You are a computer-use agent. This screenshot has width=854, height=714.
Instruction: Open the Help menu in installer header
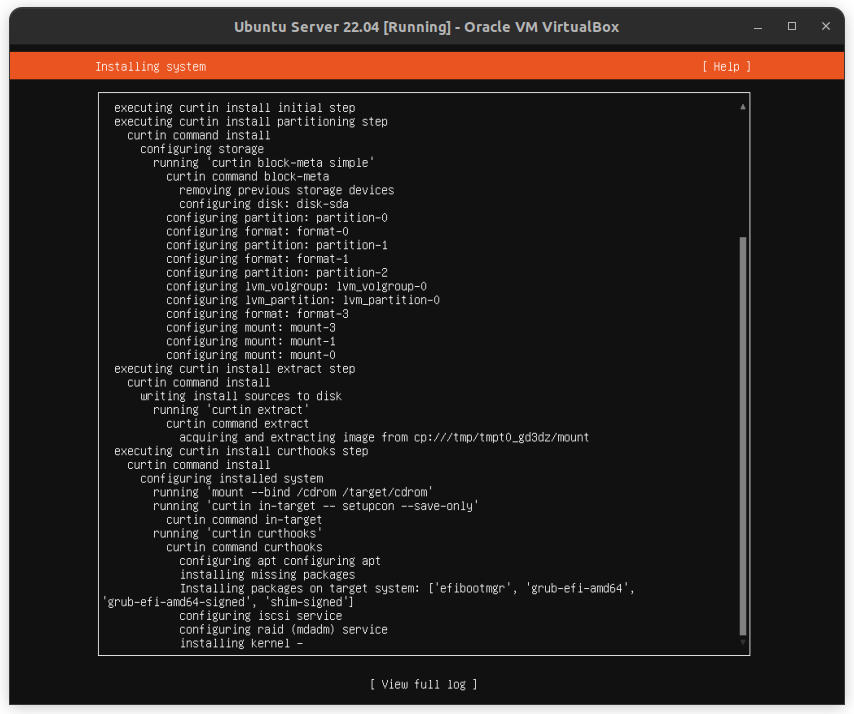click(x=726, y=66)
